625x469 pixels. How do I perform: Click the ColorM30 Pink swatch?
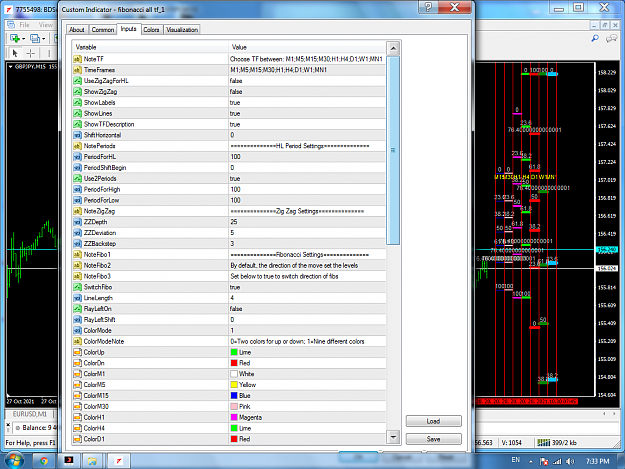234,406
